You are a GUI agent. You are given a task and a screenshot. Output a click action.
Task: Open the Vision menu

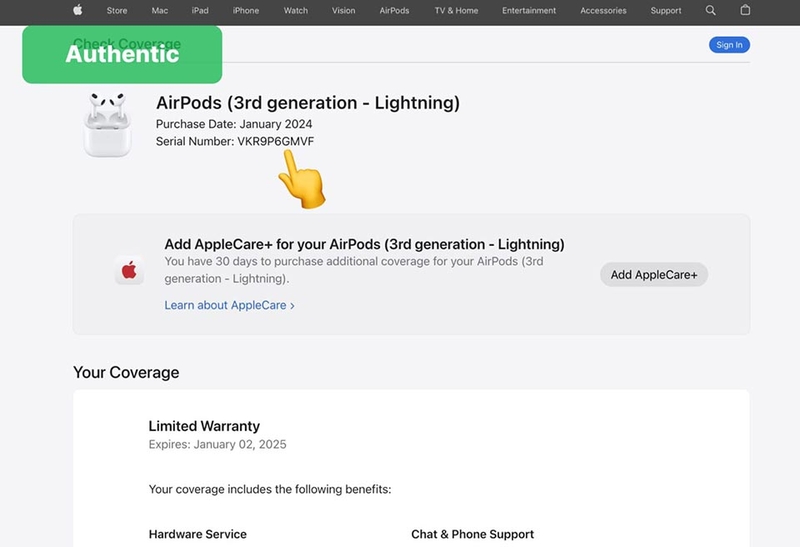point(343,10)
